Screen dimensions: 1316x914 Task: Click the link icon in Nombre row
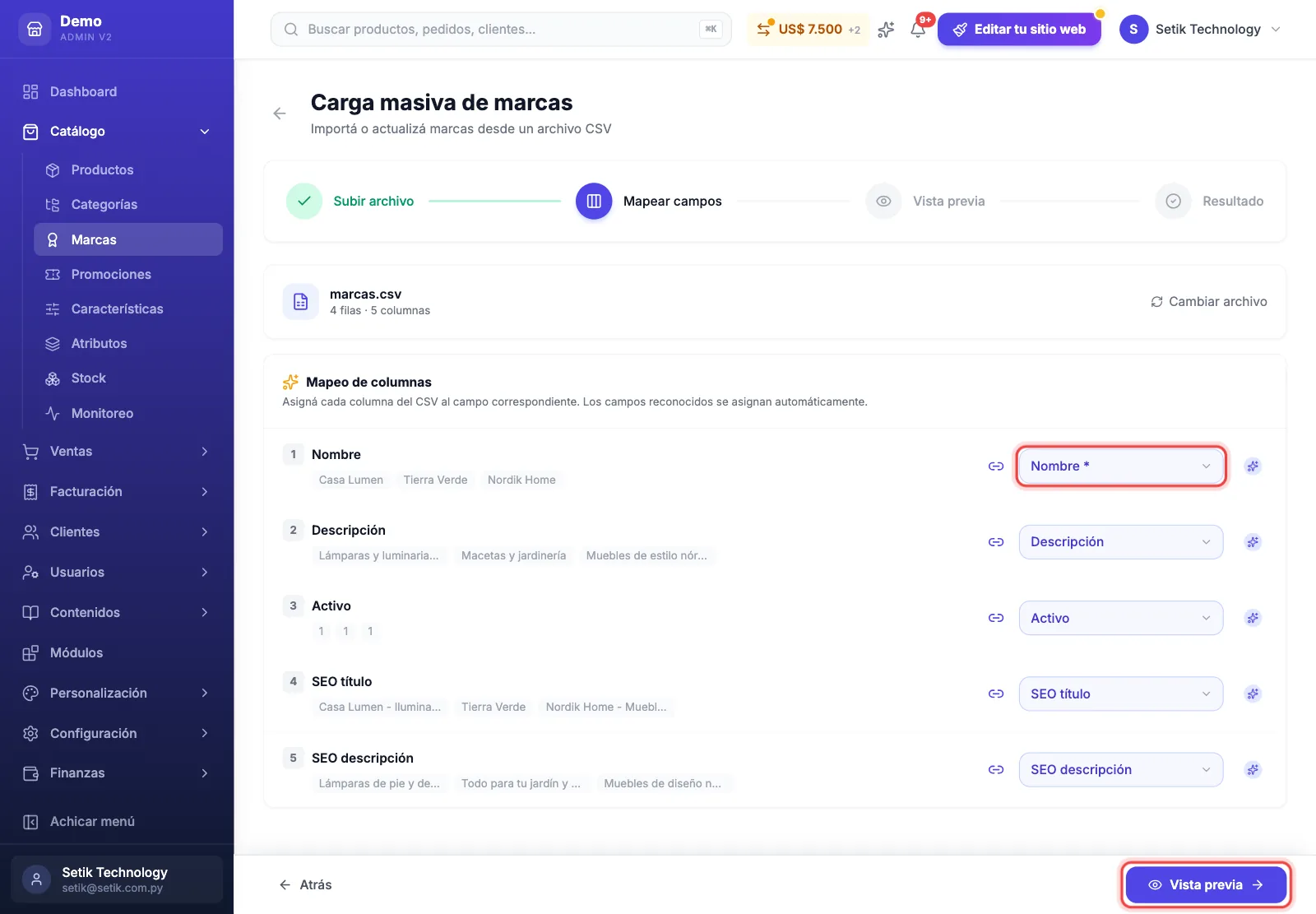(x=996, y=466)
